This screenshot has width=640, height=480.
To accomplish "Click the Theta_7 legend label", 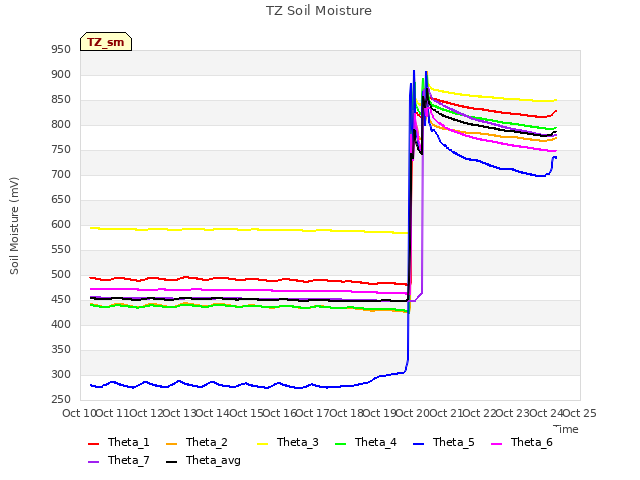I will coord(129,460).
